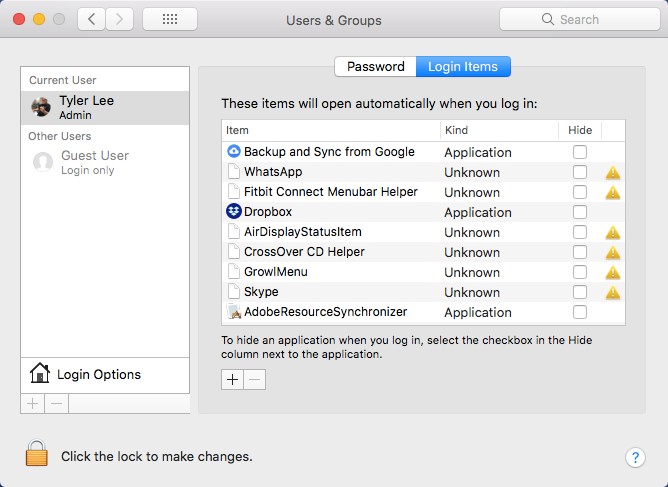Click the warning icon beside the Skype row
Viewport: 668px width, 487px height.
pos(613,292)
